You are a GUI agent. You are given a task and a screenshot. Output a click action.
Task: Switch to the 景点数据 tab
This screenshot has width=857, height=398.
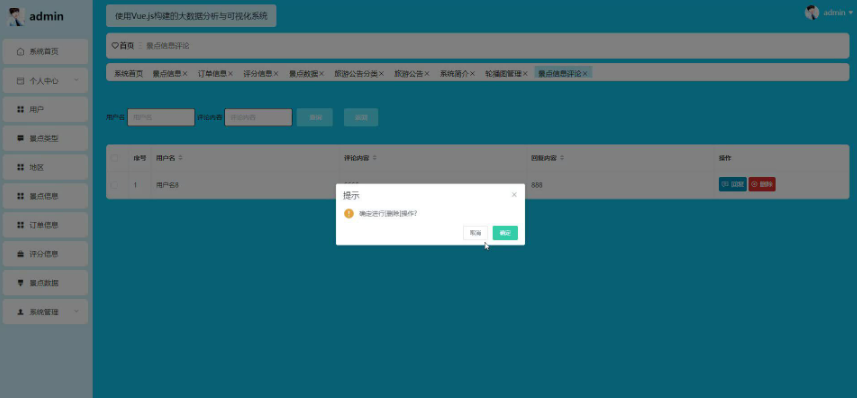click(x=303, y=73)
